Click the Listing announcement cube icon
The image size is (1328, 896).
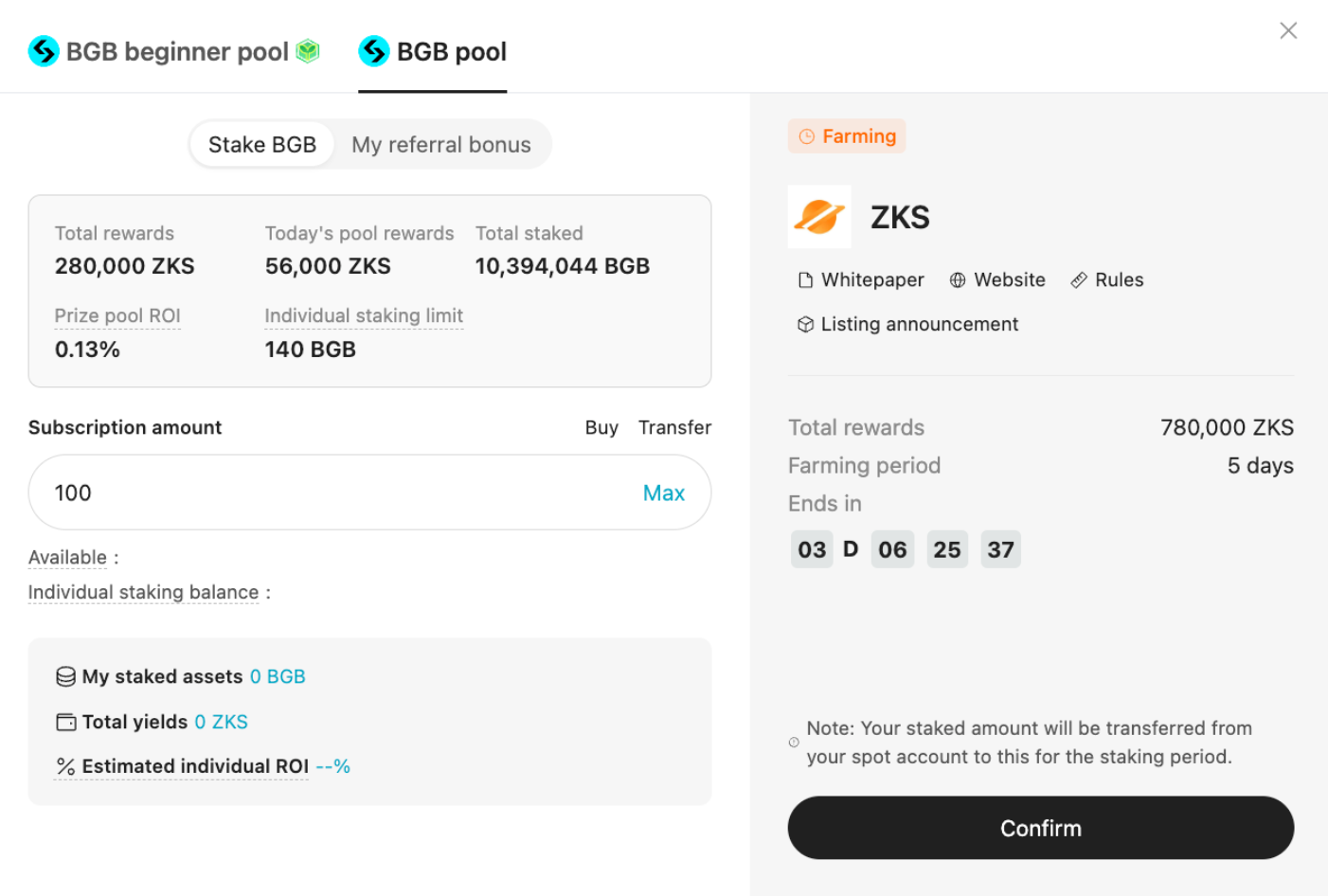806,325
